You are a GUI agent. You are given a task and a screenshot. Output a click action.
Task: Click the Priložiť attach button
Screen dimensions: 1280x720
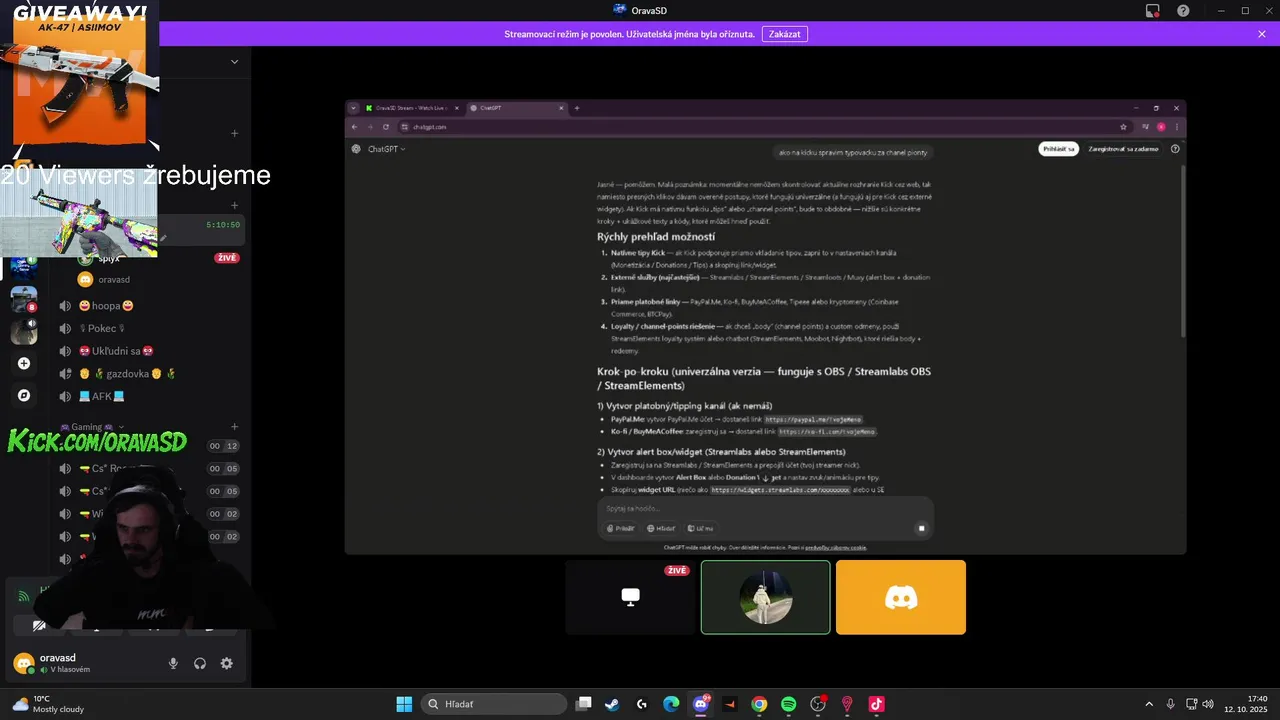[620, 528]
